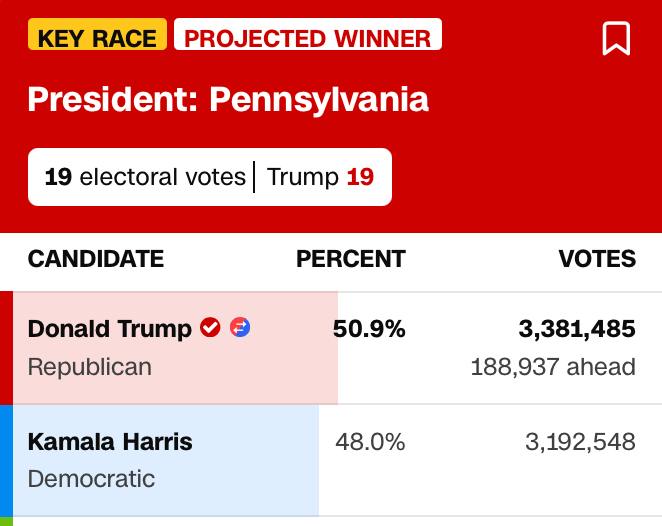Click the 3,381,485 vote count
The height and width of the screenshot is (526, 662).
[577, 329]
